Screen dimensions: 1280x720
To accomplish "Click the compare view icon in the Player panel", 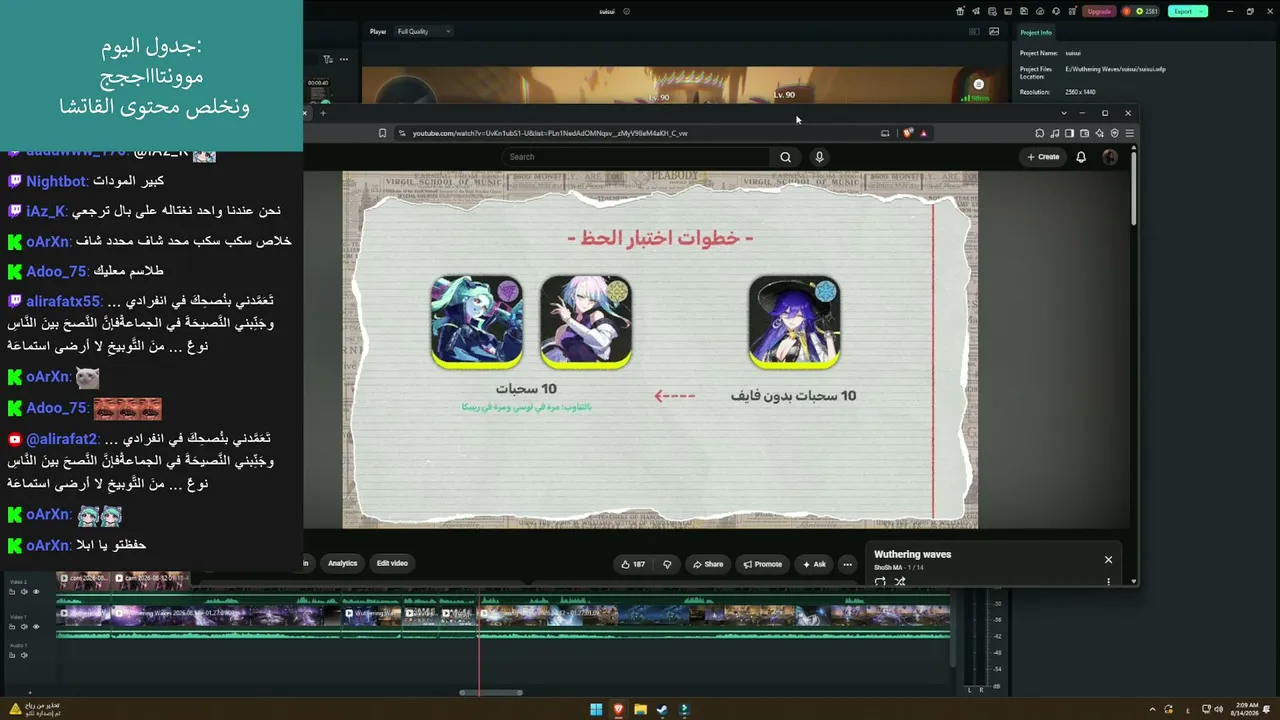I will click(x=974, y=31).
